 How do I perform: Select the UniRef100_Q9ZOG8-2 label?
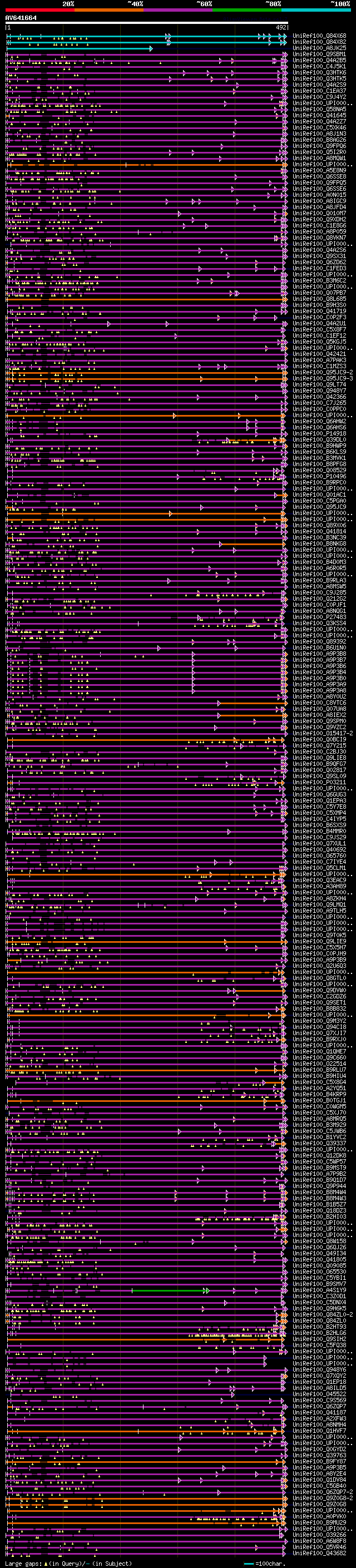[x=323, y=1498]
